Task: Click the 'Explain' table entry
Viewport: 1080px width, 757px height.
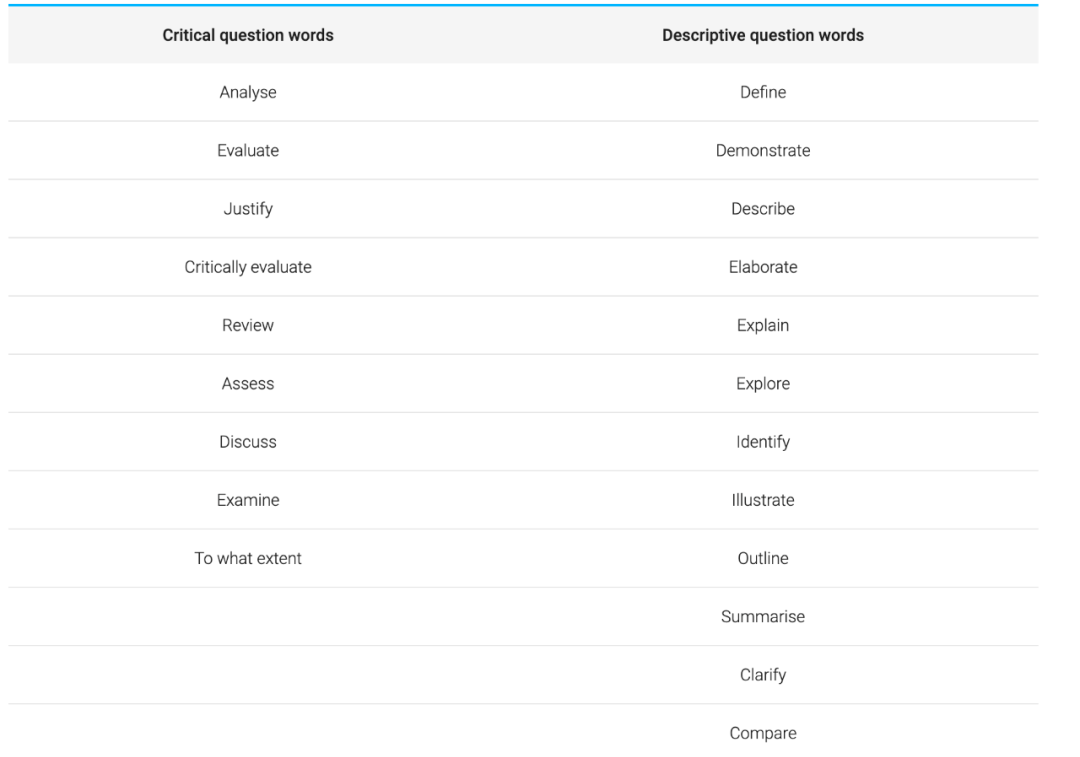Action: click(x=763, y=325)
